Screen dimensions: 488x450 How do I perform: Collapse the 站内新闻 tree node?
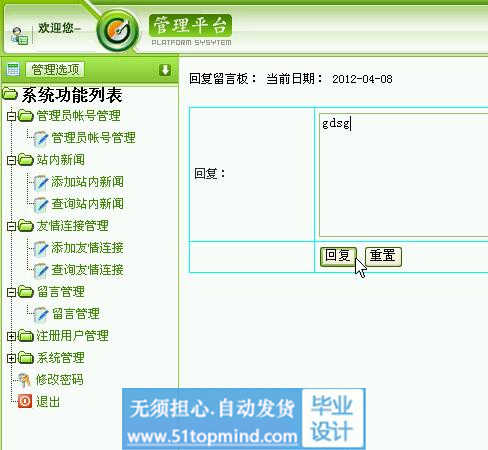pos(11,160)
